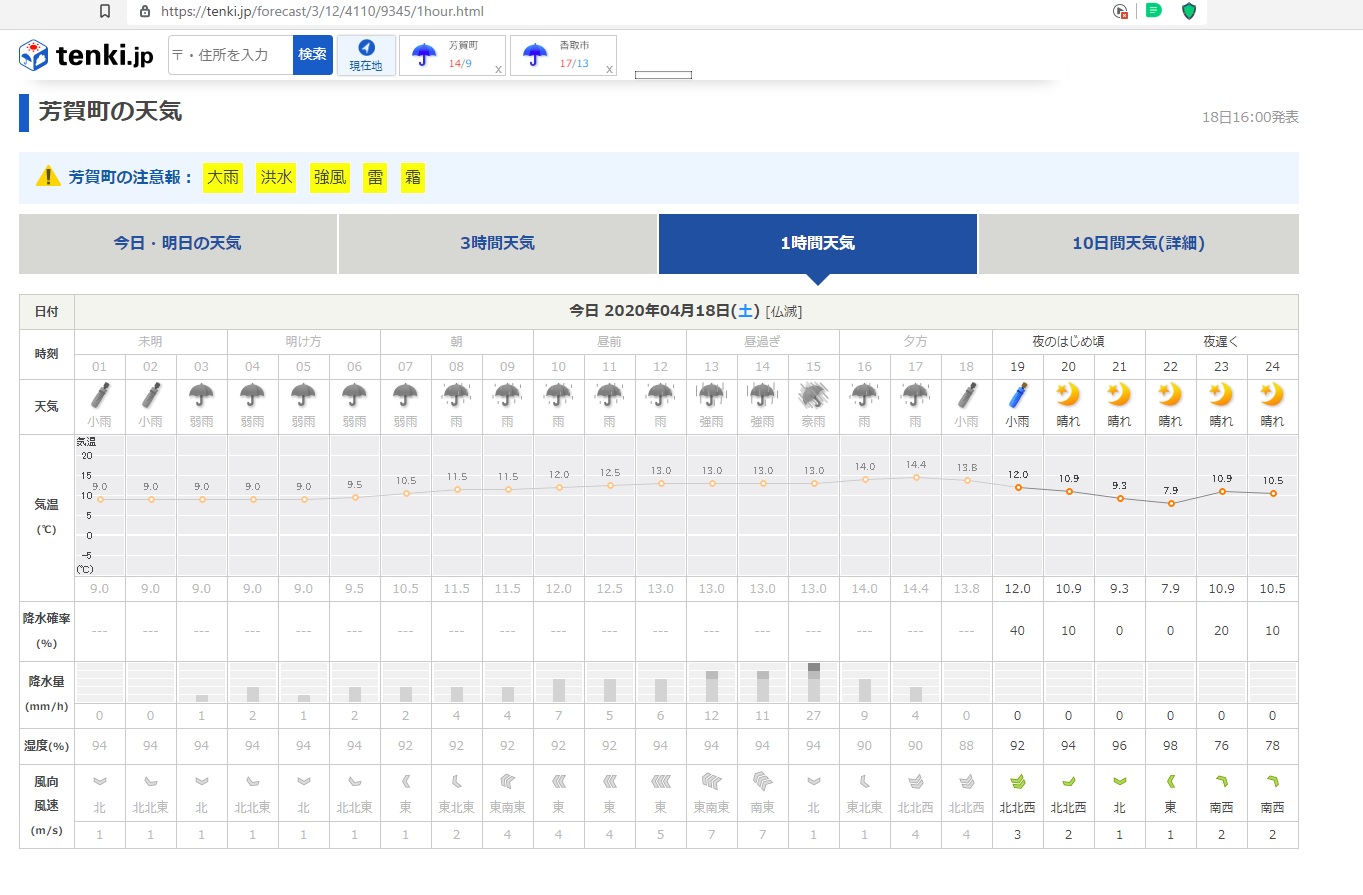Click the browser bookmark icon
The height and width of the screenshot is (895, 1363).
105,12
